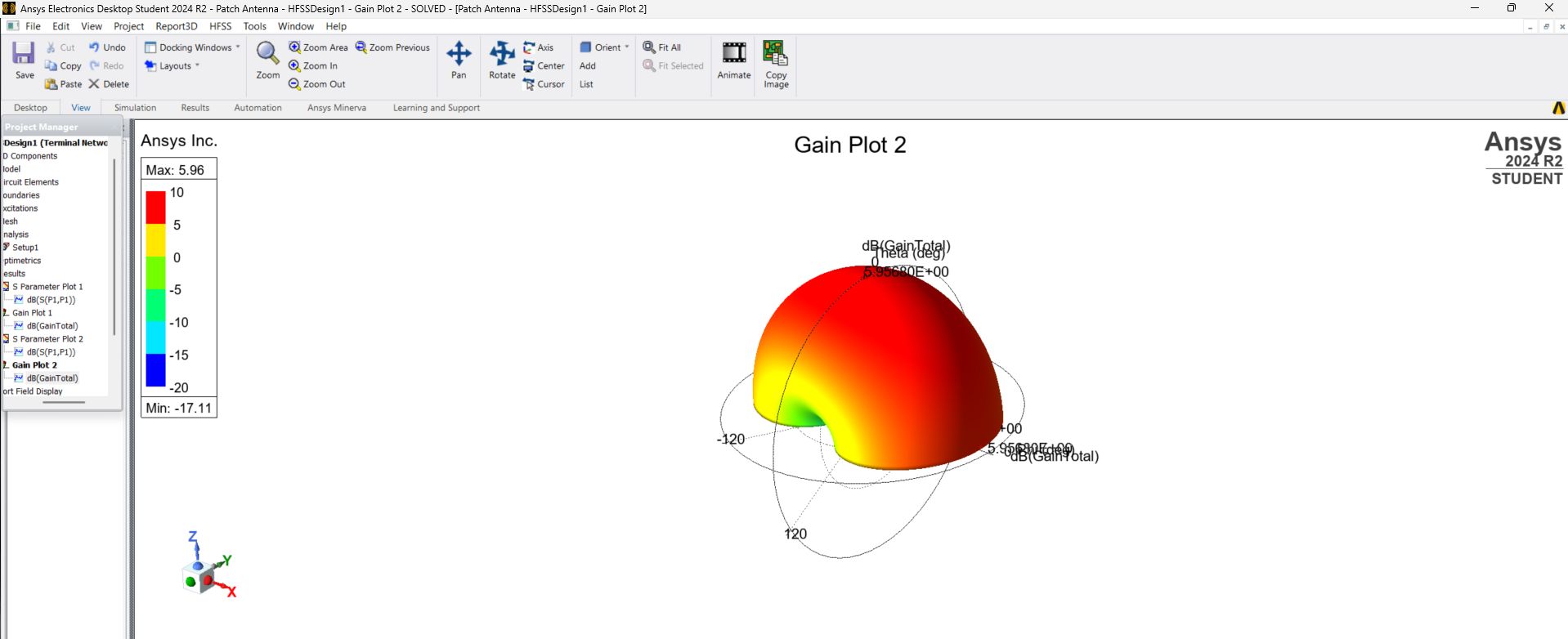Click the Paste tool
This screenshot has width=1568, height=639.
pyautogui.click(x=64, y=84)
